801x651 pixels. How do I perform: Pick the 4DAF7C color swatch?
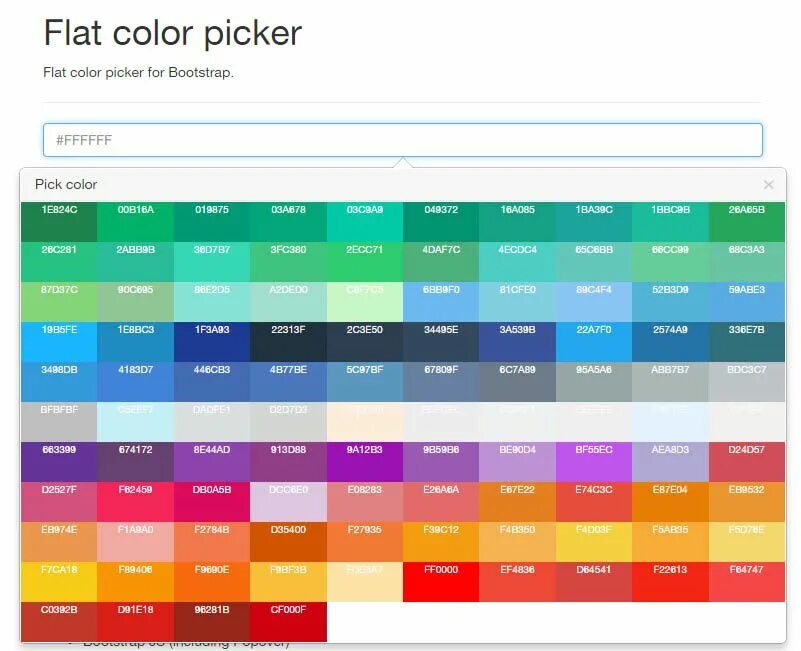click(x=441, y=262)
